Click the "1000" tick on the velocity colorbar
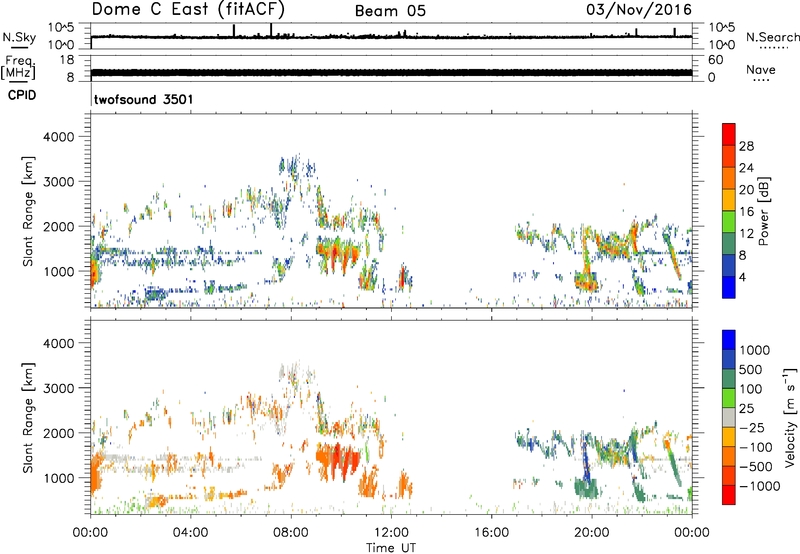 pos(755,350)
